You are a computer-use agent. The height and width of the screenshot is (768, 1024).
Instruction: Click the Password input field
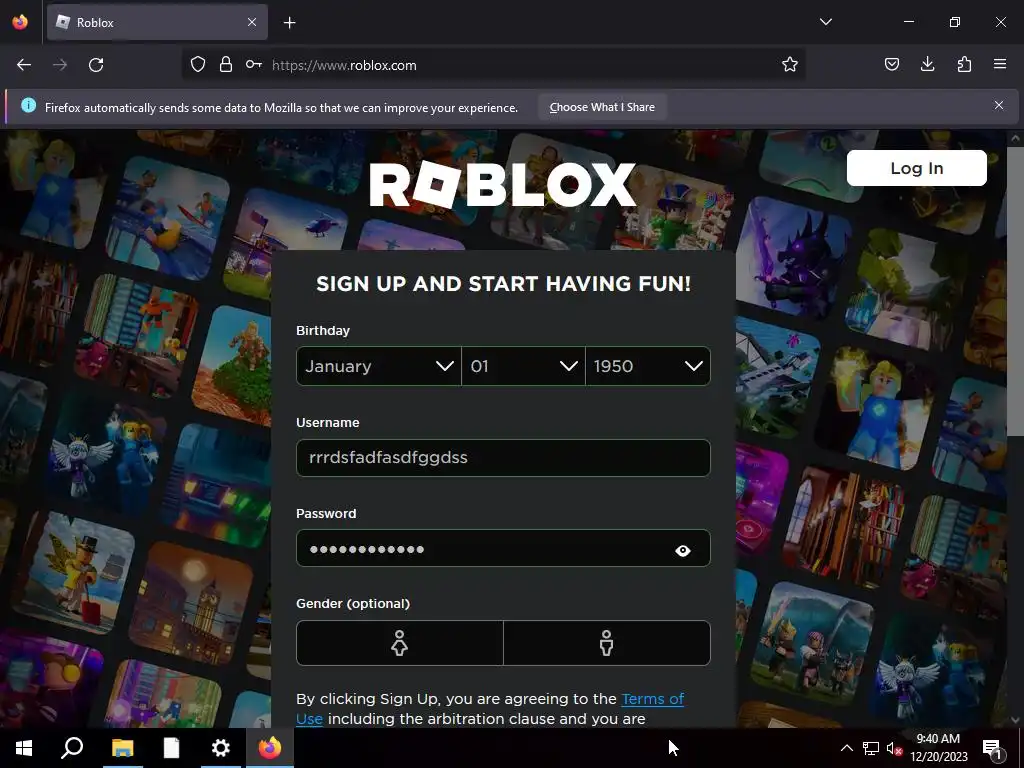tap(503, 549)
